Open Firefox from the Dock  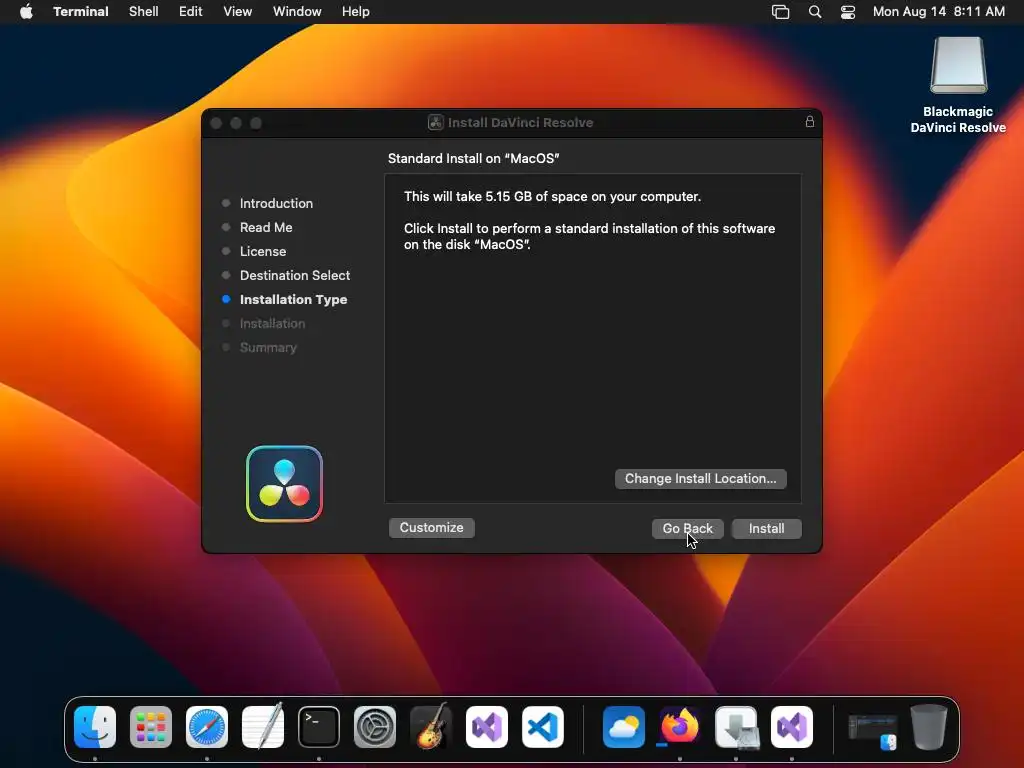(x=680, y=727)
